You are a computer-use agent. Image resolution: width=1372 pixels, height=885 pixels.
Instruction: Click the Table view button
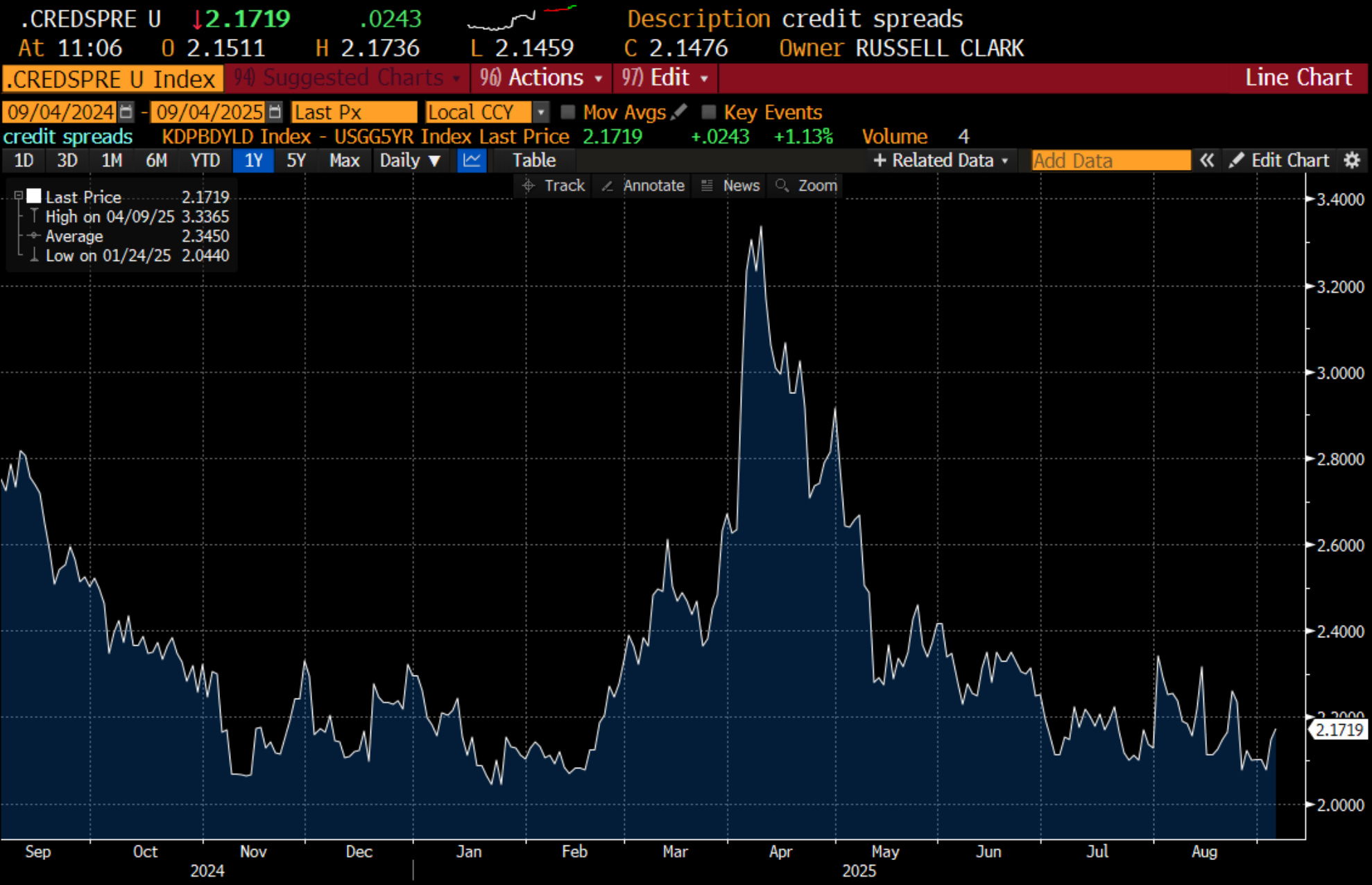[x=533, y=161]
